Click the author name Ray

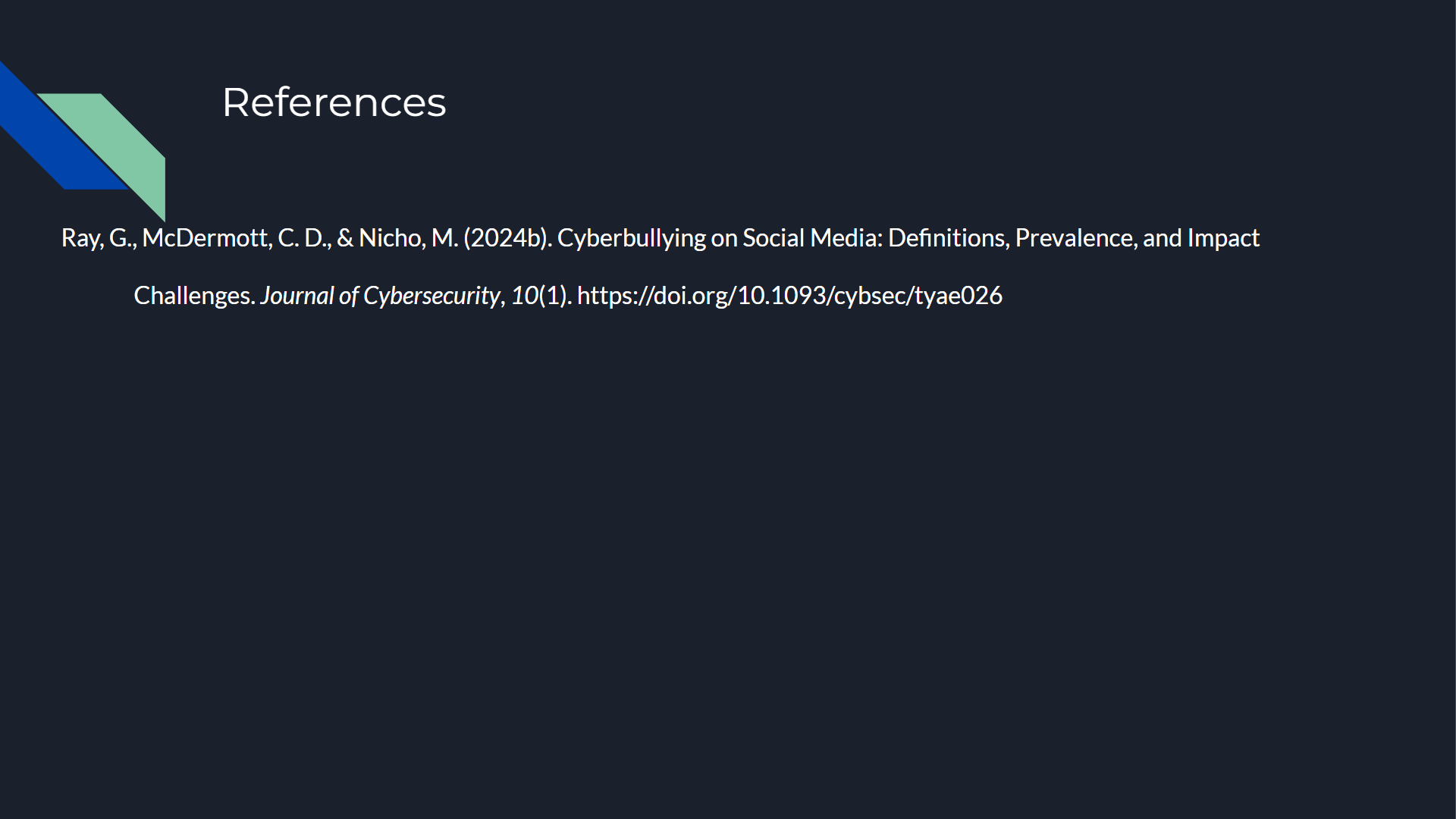coord(79,238)
